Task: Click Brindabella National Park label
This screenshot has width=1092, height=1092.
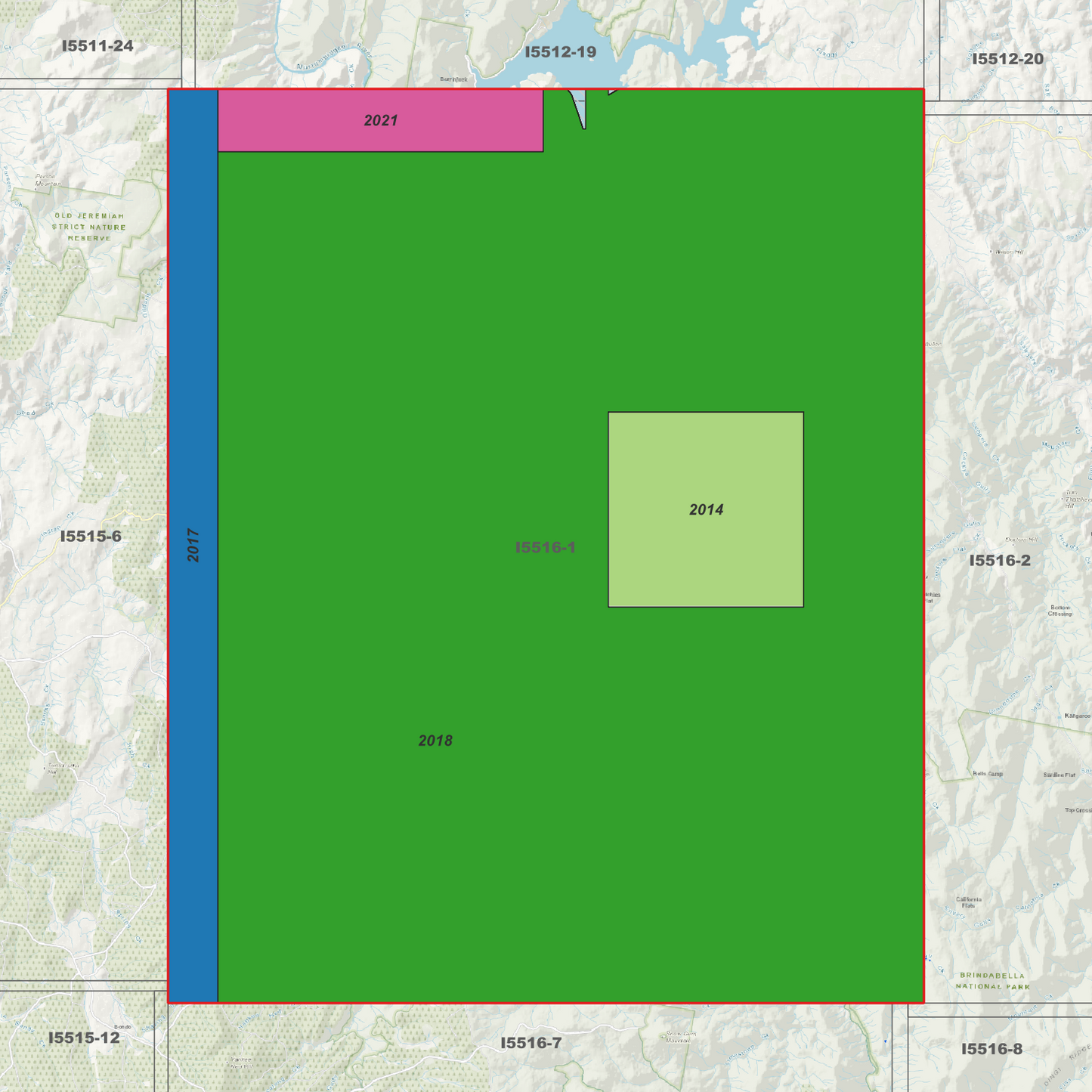Action: 993,981
